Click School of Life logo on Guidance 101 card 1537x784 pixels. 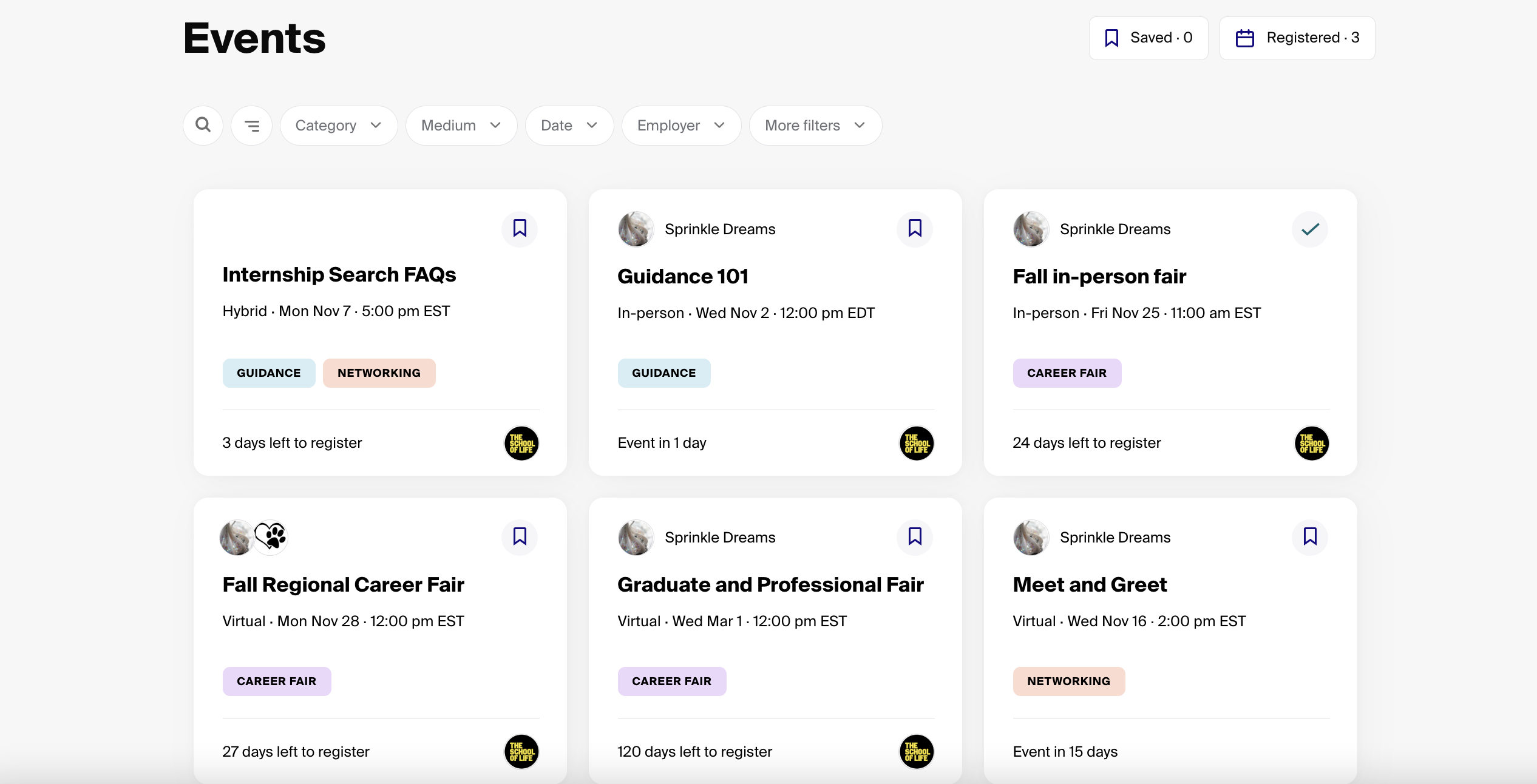tap(917, 444)
